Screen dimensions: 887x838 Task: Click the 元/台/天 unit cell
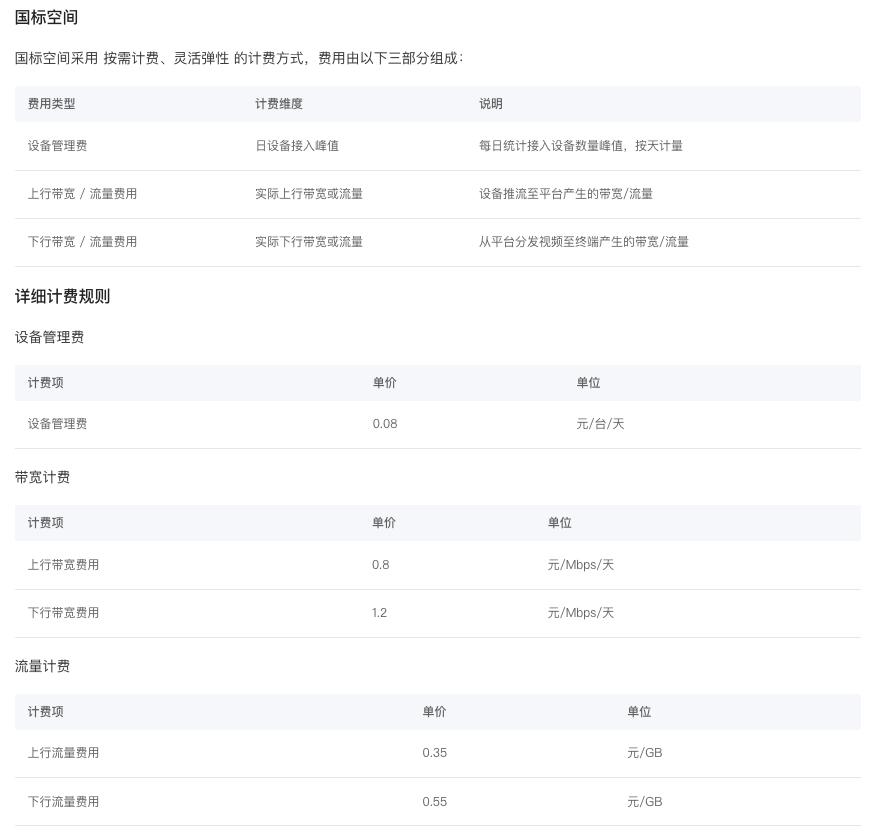coord(600,424)
